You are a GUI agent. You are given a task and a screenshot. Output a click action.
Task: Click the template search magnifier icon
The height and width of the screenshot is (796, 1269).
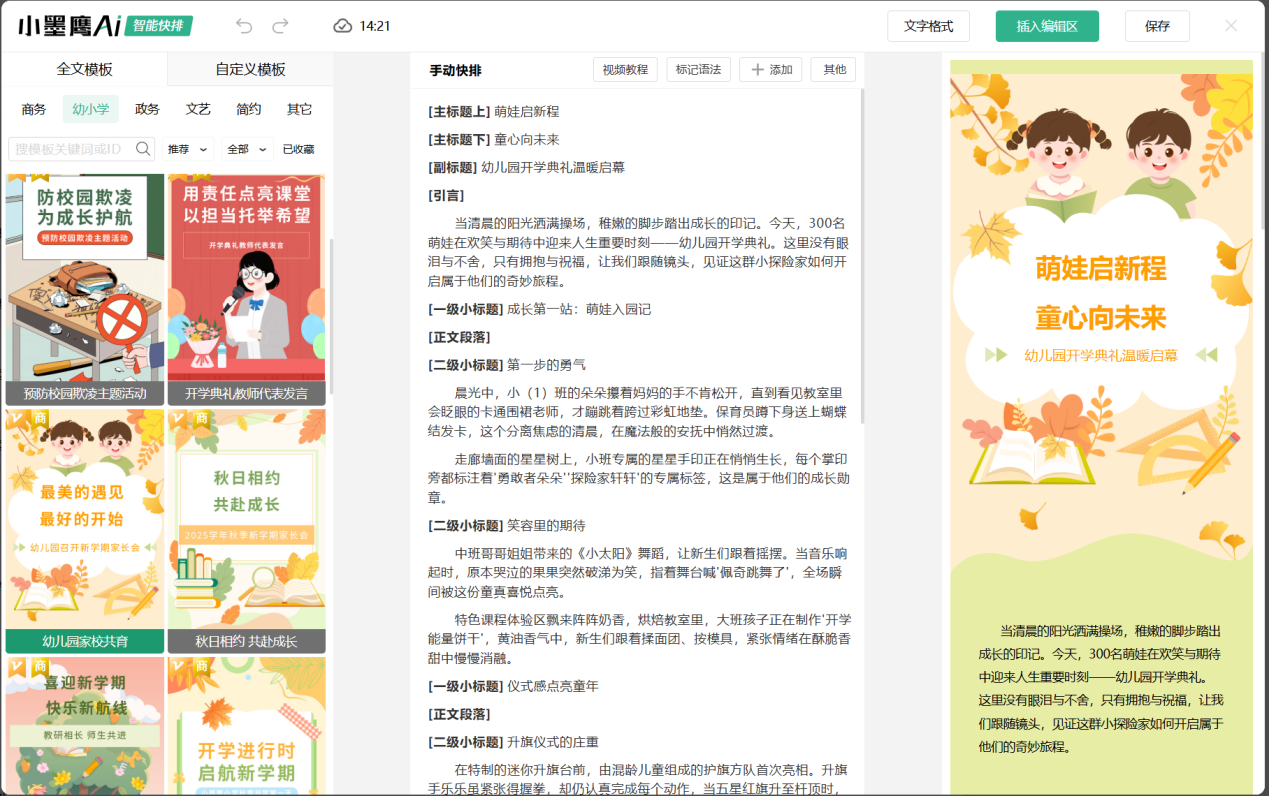point(144,149)
